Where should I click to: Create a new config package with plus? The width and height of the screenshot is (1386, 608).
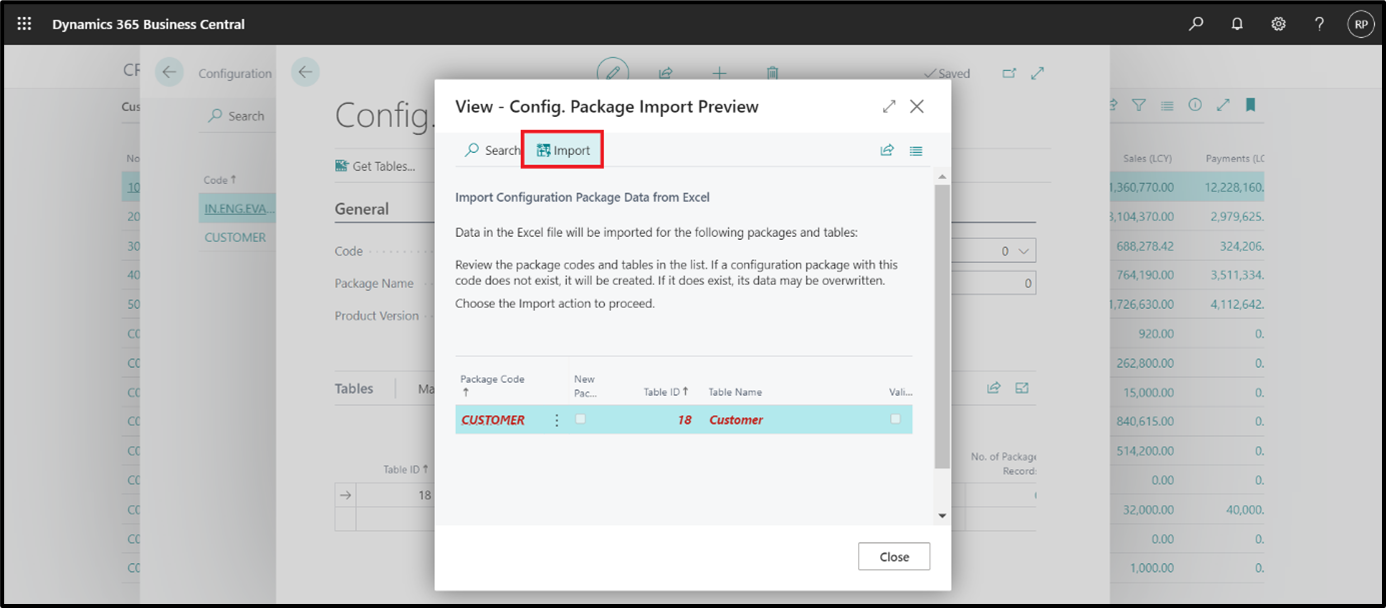click(x=719, y=73)
